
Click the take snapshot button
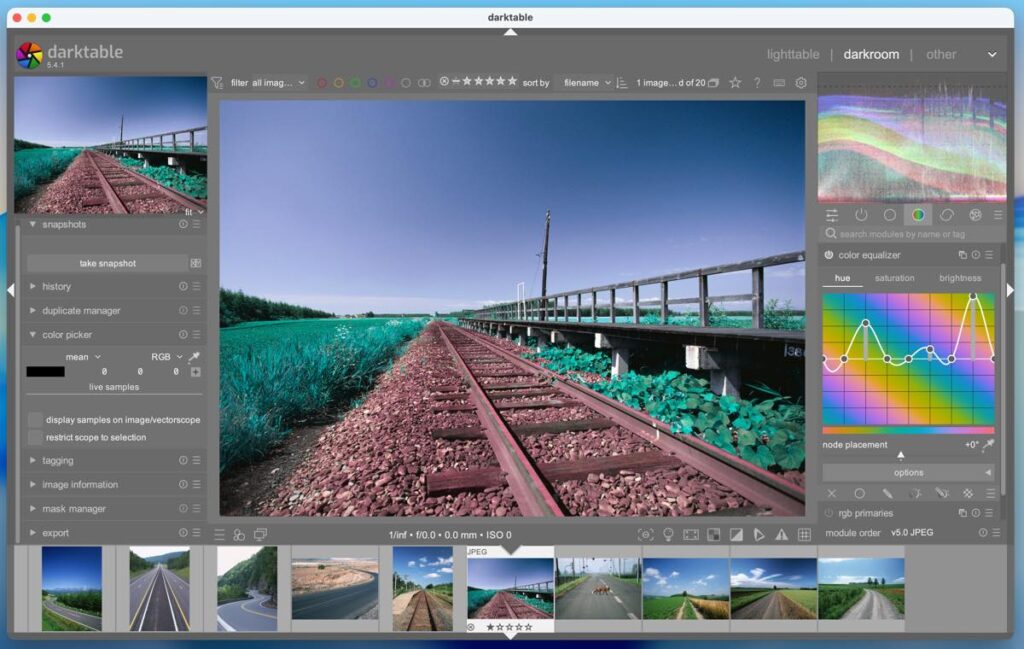107,264
